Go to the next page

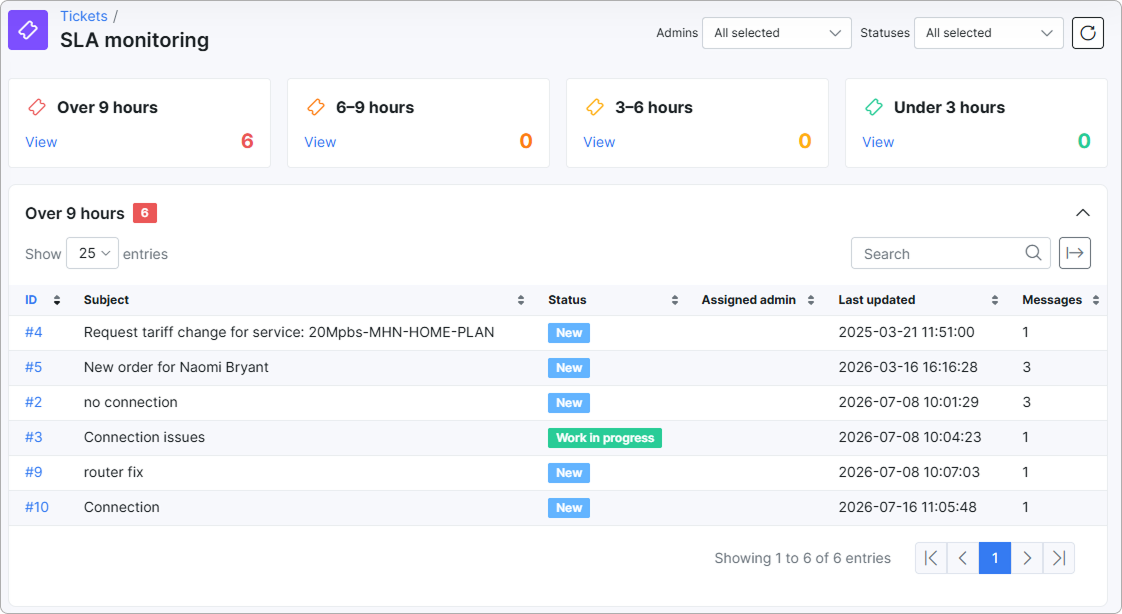tap(1027, 558)
